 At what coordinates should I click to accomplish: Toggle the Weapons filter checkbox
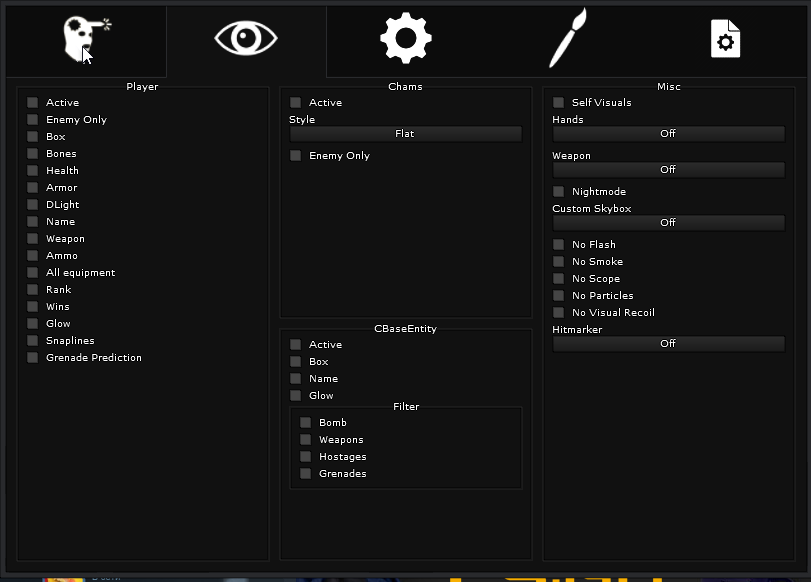pyautogui.click(x=306, y=440)
